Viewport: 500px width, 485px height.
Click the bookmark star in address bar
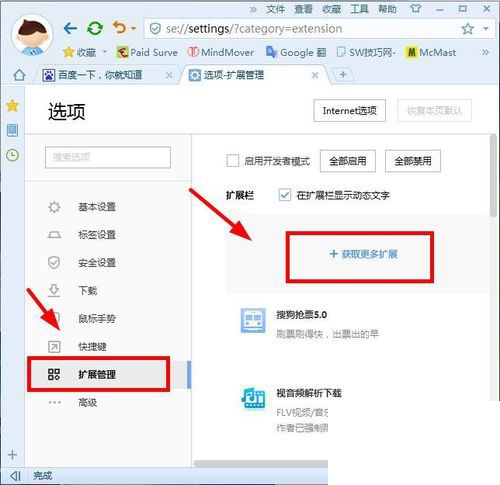[x=467, y=29]
